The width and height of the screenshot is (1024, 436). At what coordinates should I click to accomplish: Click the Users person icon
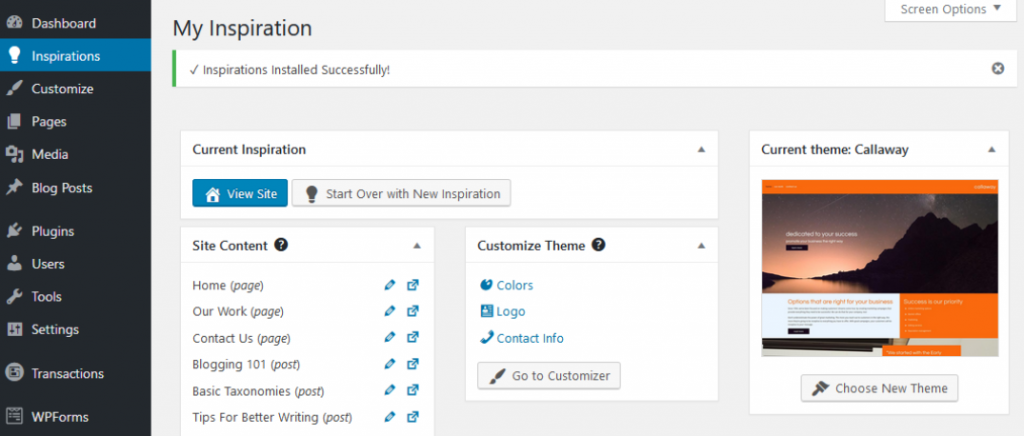14,264
